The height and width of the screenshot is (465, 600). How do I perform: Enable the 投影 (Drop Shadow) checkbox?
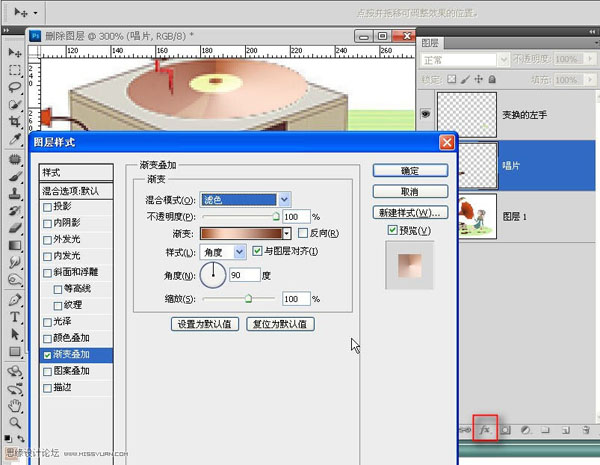(47, 207)
